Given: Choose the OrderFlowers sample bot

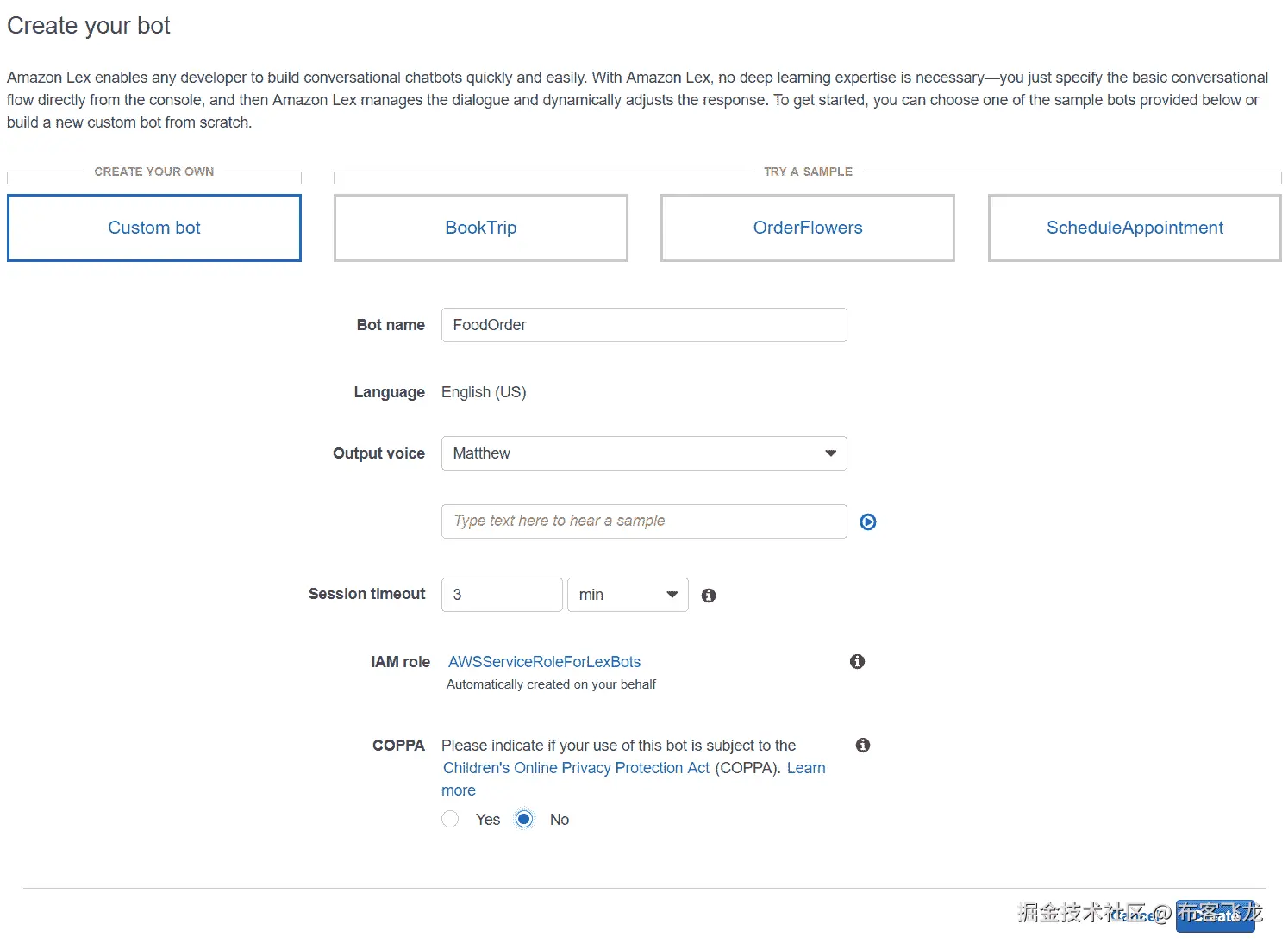Looking at the screenshot, I should point(808,228).
